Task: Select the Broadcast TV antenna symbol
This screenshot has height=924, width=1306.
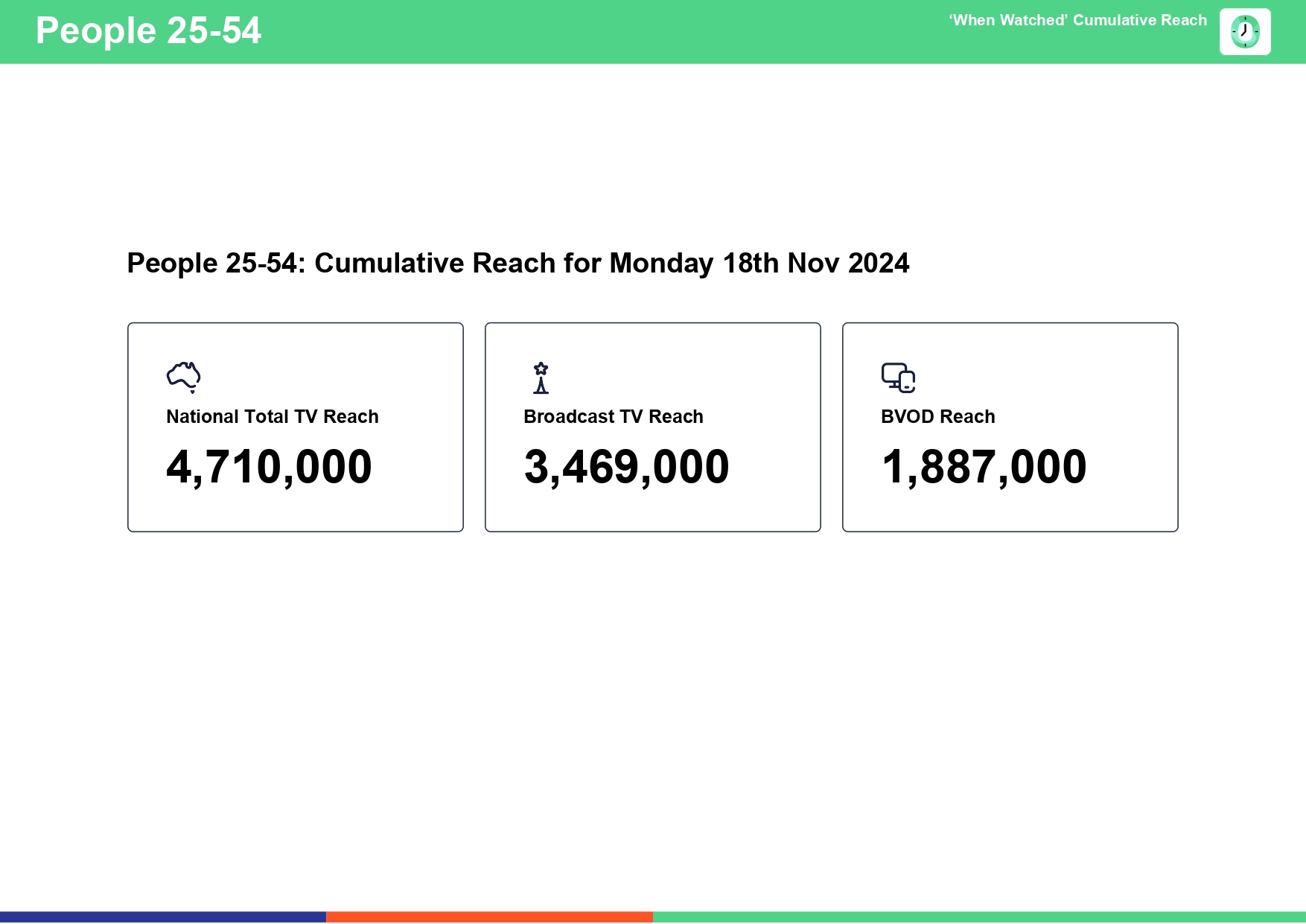Action: pyautogui.click(x=540, y=377)
